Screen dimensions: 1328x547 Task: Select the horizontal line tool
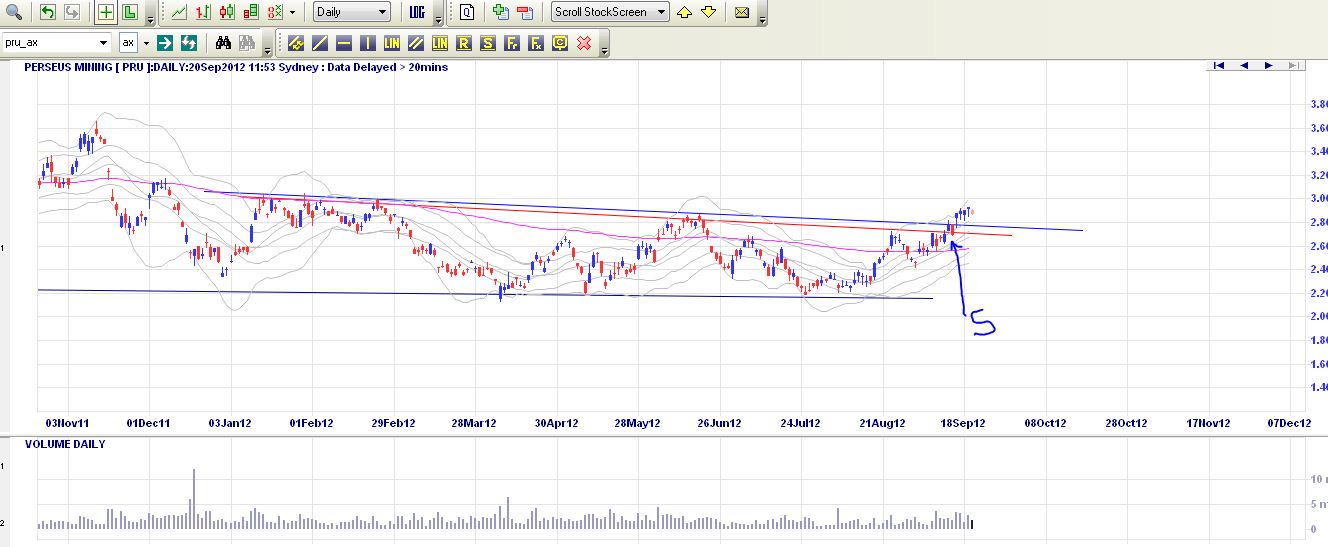344,43
